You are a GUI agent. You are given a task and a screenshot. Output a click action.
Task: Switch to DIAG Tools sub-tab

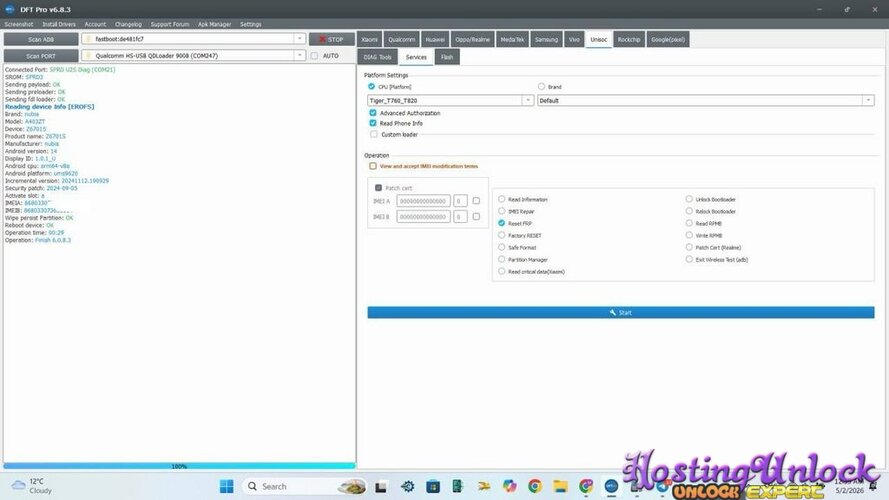tap(378, 57)
